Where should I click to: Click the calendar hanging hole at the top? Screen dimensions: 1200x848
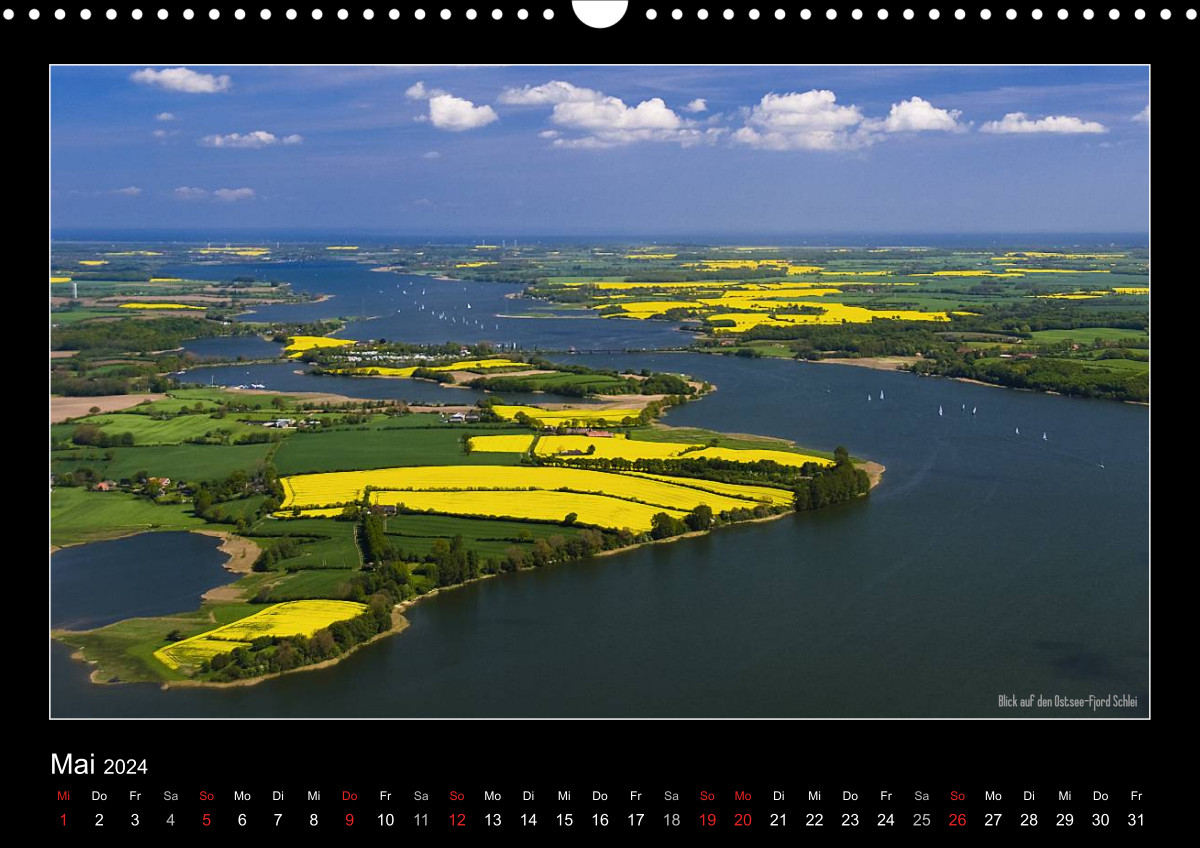tap(600, 13)
